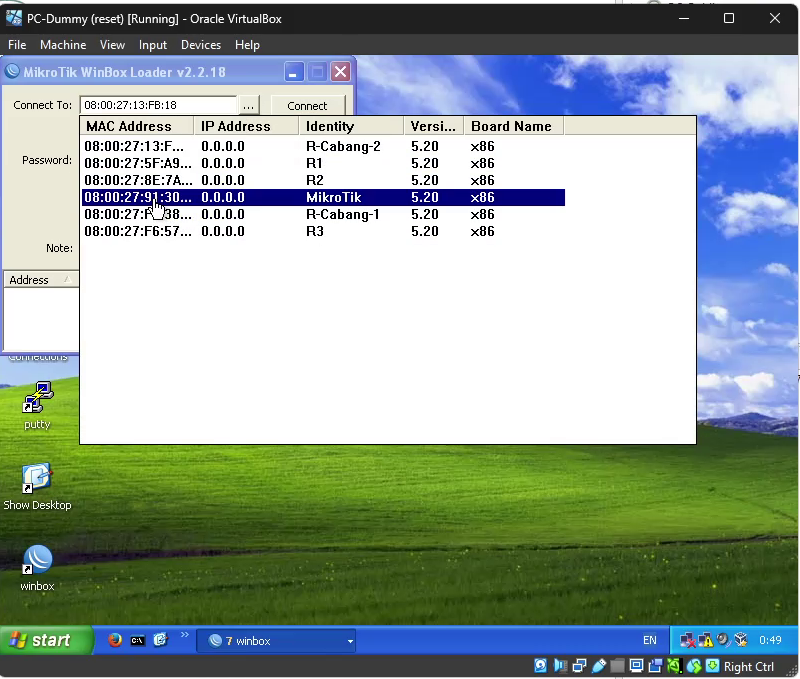The width and height of the screenshot is (800, 679).
Task: Click the VirtualBox display status icon
Action: 636,666
